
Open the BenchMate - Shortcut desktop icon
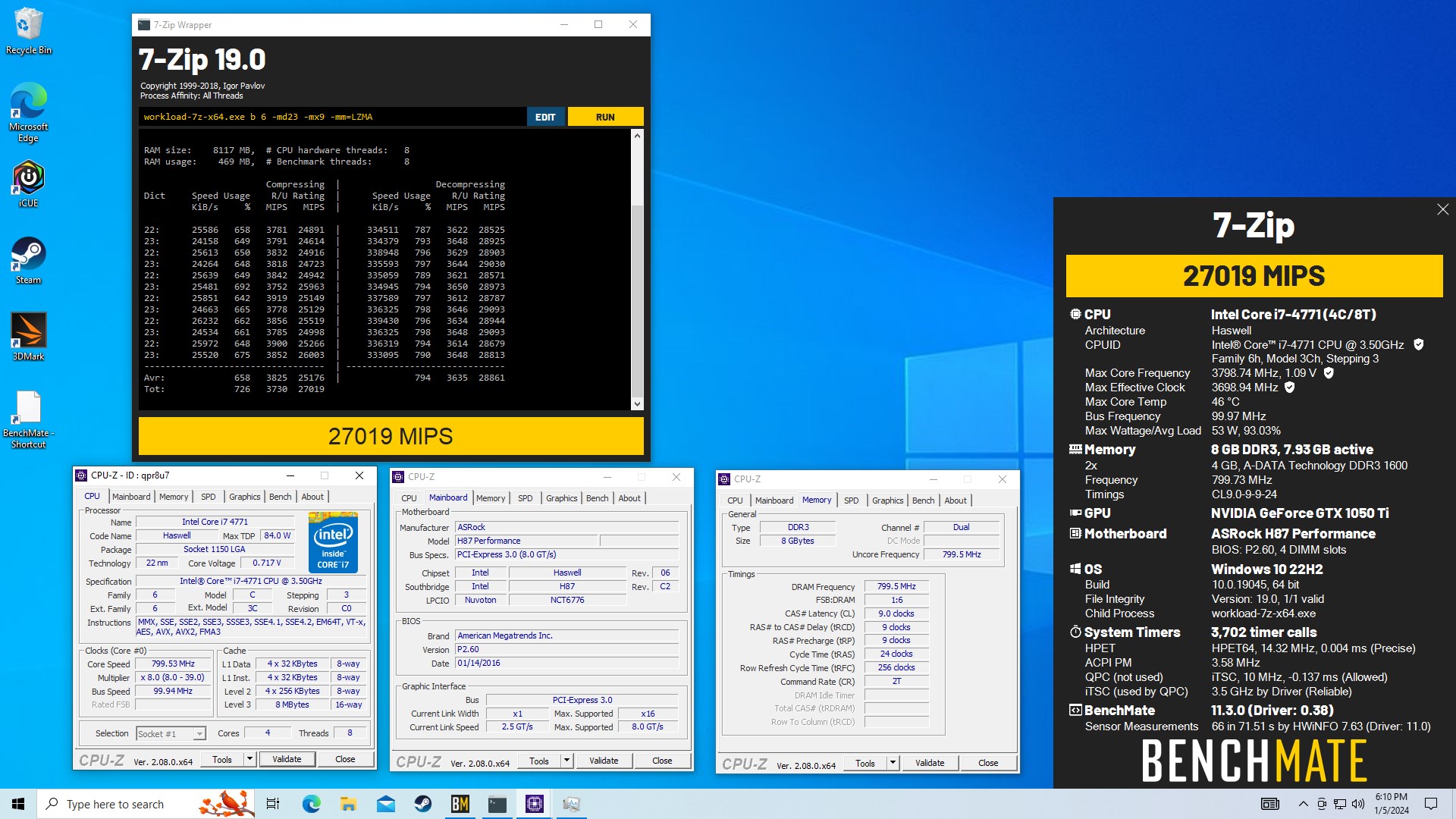coord(29,419)
